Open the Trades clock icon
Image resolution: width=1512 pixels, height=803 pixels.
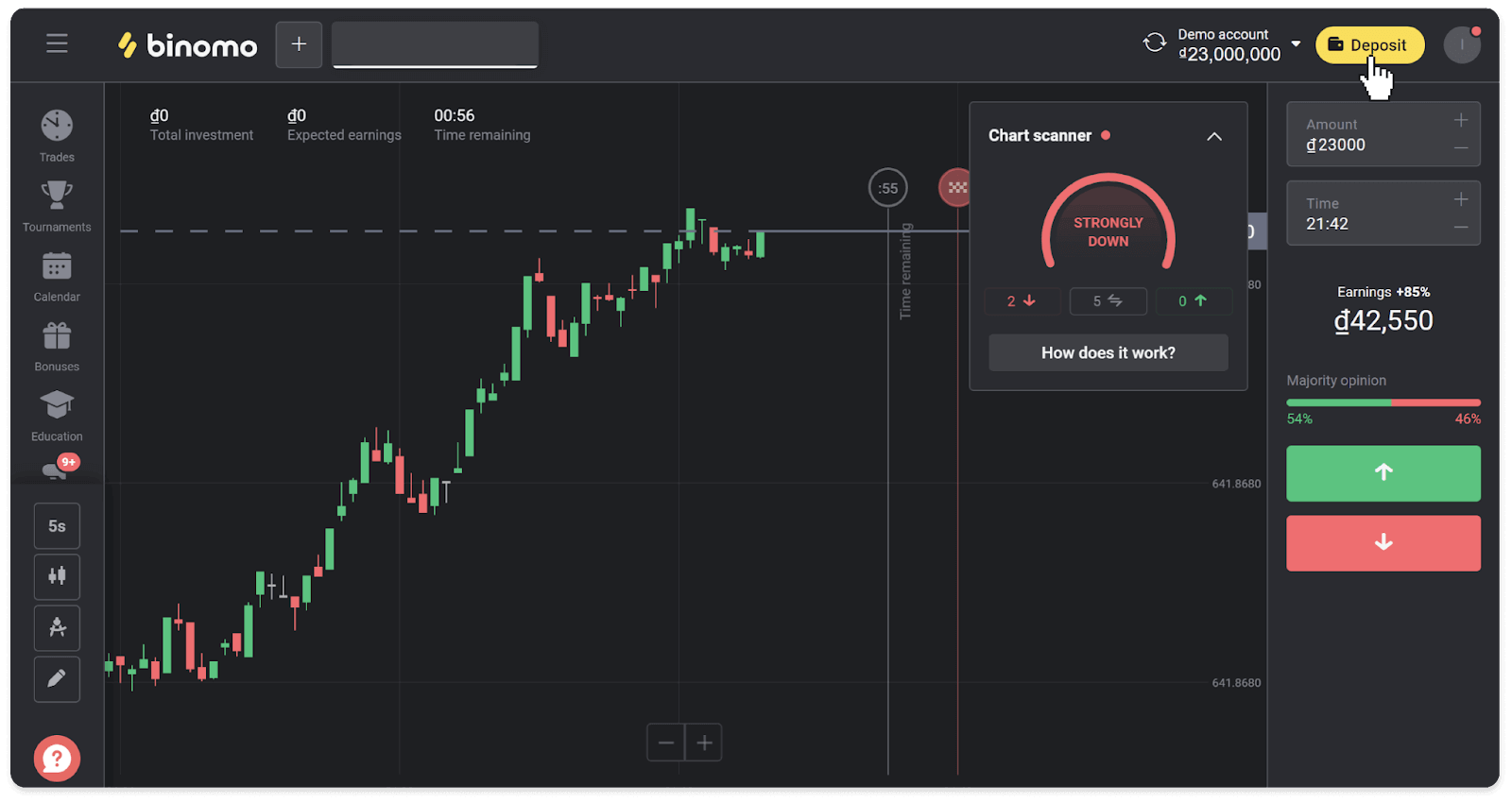(57, 126)
